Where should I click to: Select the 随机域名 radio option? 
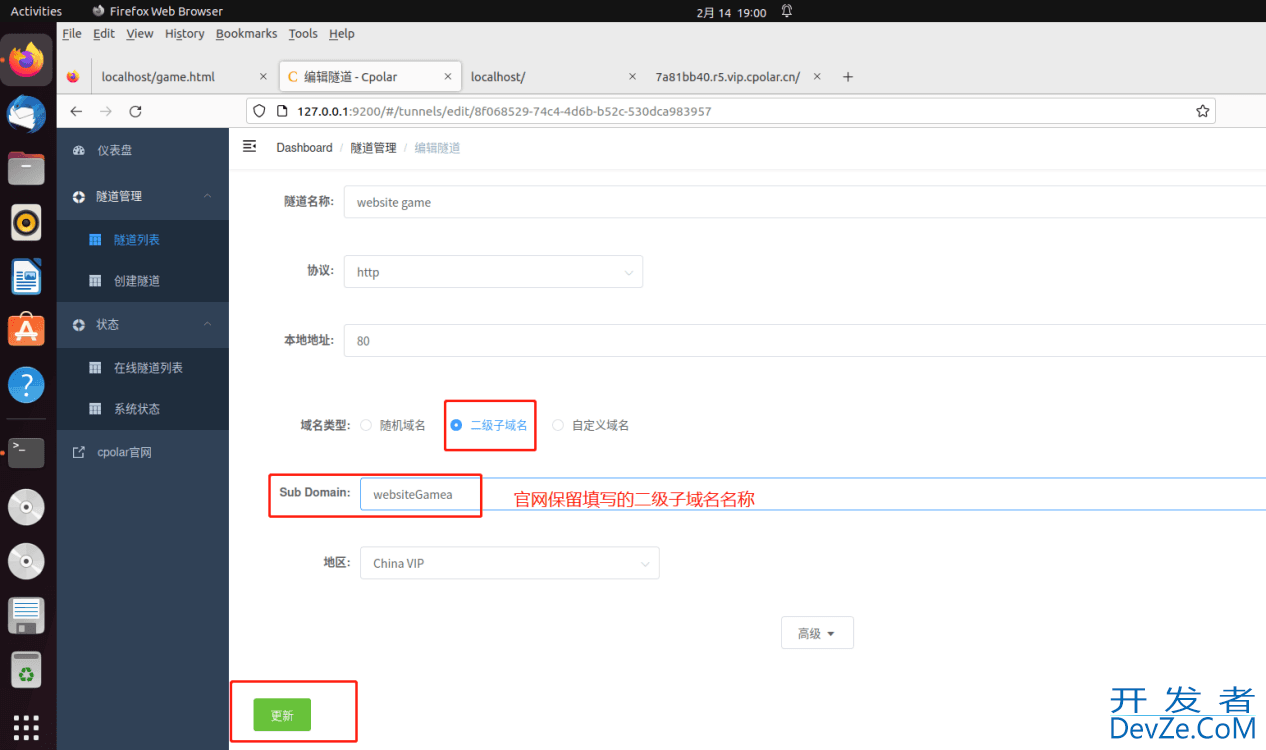[x=393, y=425]
